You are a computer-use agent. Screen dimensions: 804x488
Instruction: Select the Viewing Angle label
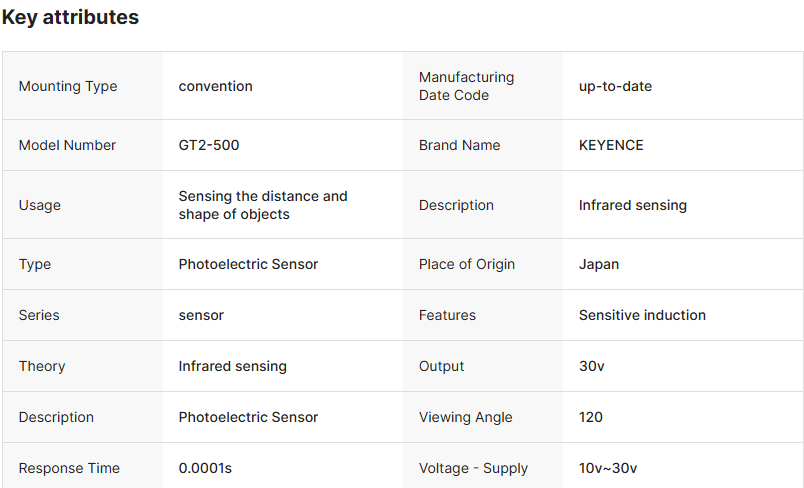(465, 417)
